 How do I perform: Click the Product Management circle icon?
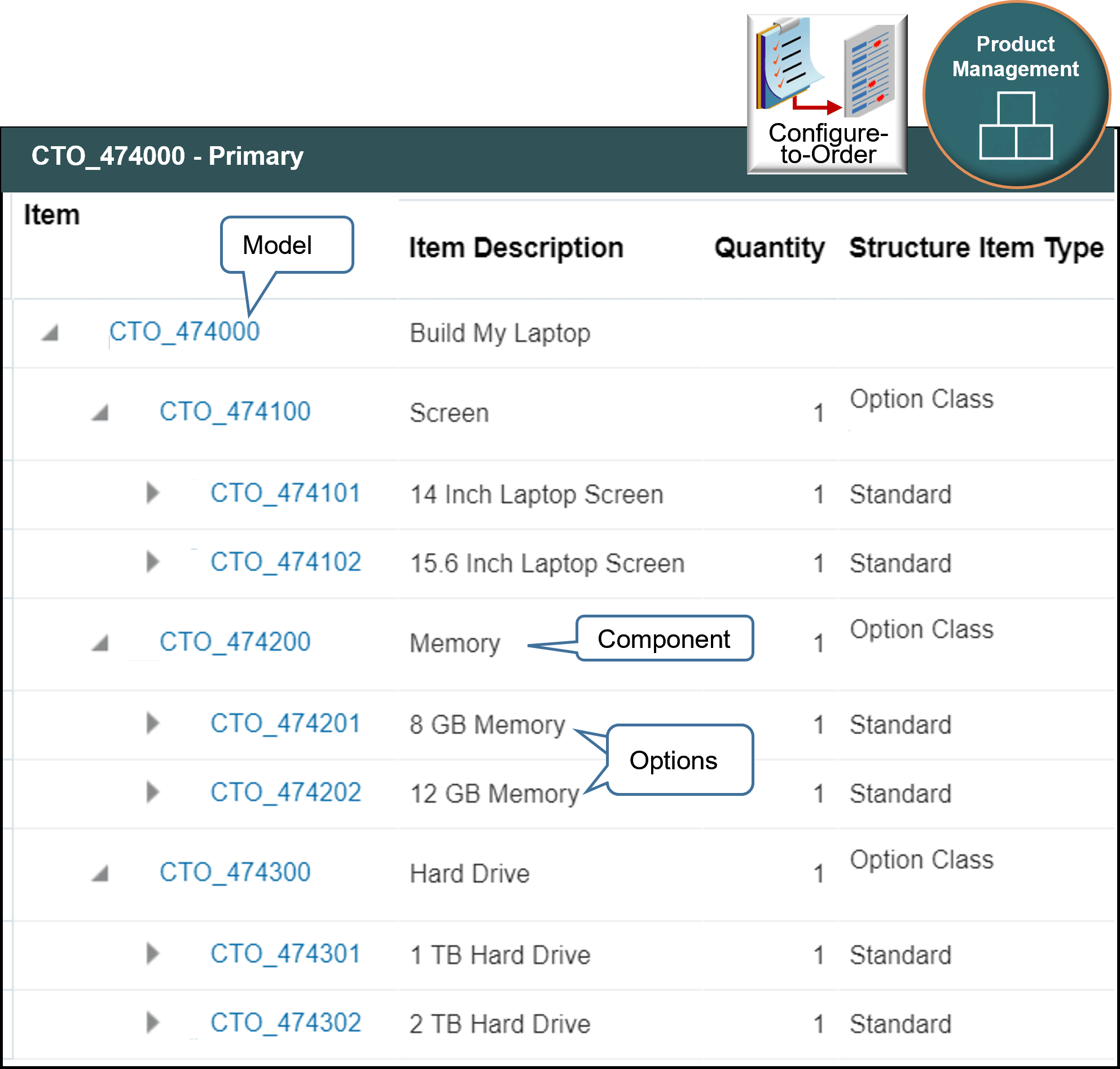pos(1016,95)
